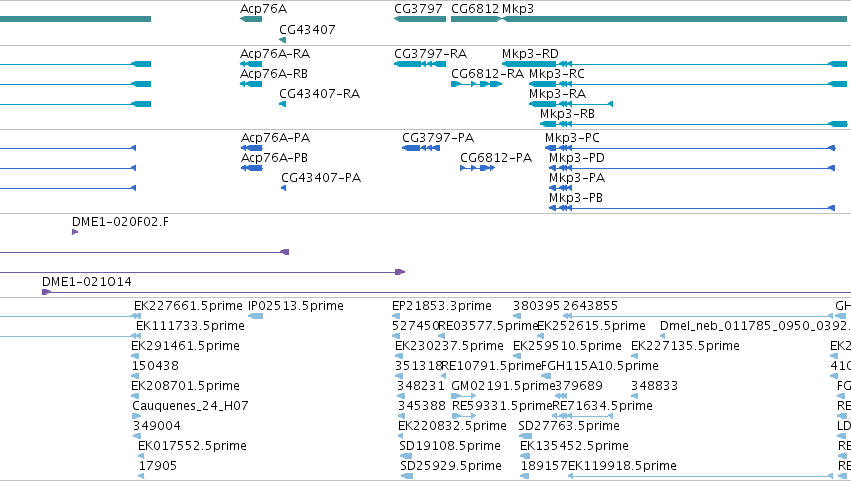Click the Mkp3 gene label
This screenshot has width=851, height=481.
tap(518, 9)
